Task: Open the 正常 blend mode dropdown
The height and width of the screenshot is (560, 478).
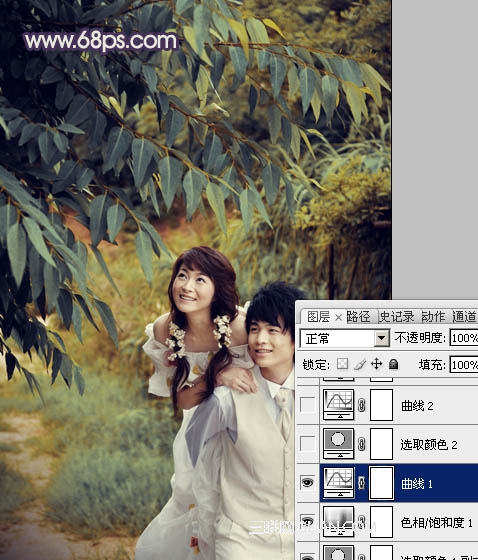Action: coord(344,338)
